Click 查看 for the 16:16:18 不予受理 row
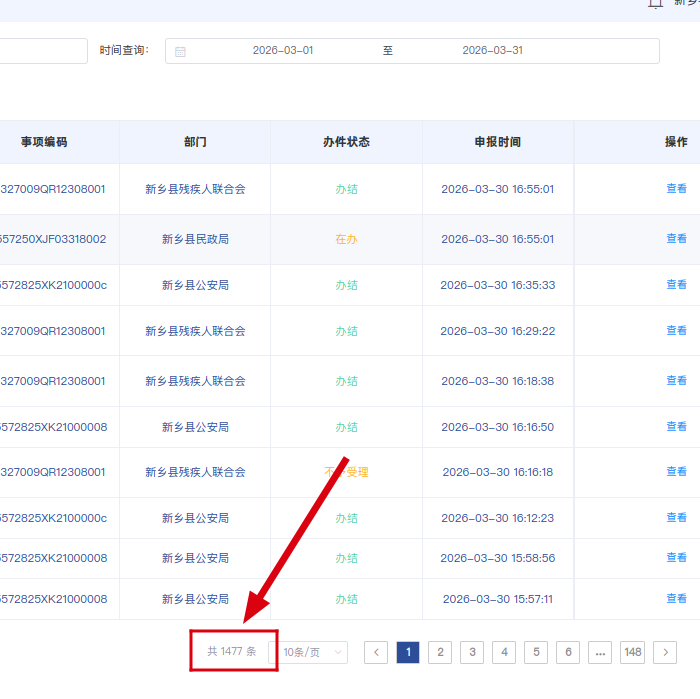Viewport: 700px width, 699px height. click(676, 472)
